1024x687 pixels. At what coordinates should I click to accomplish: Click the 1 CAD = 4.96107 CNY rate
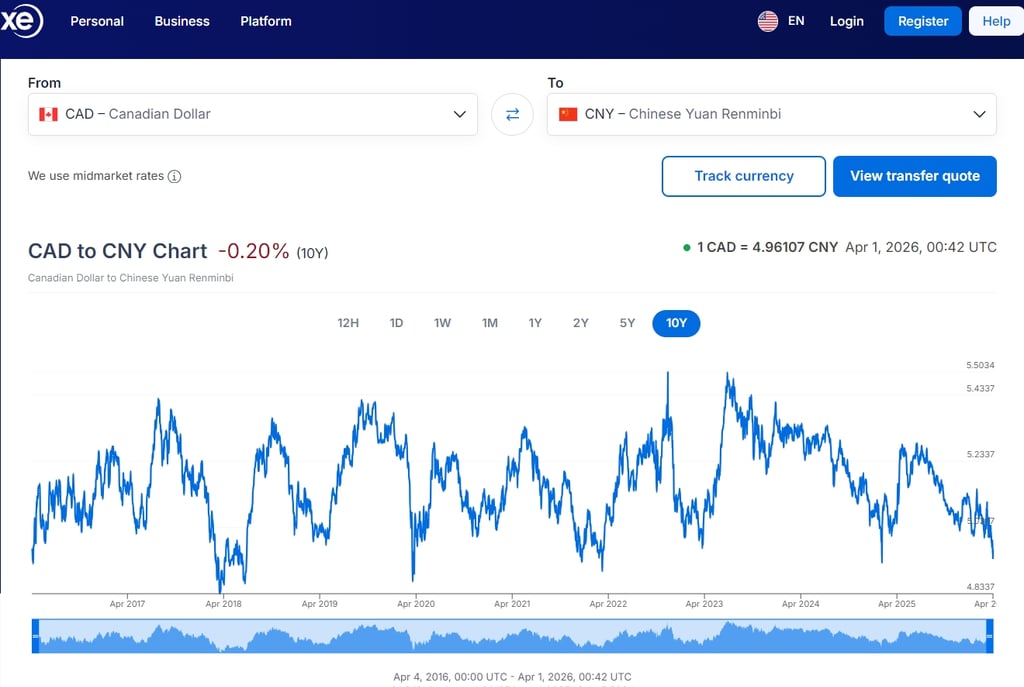pos(767,248)
